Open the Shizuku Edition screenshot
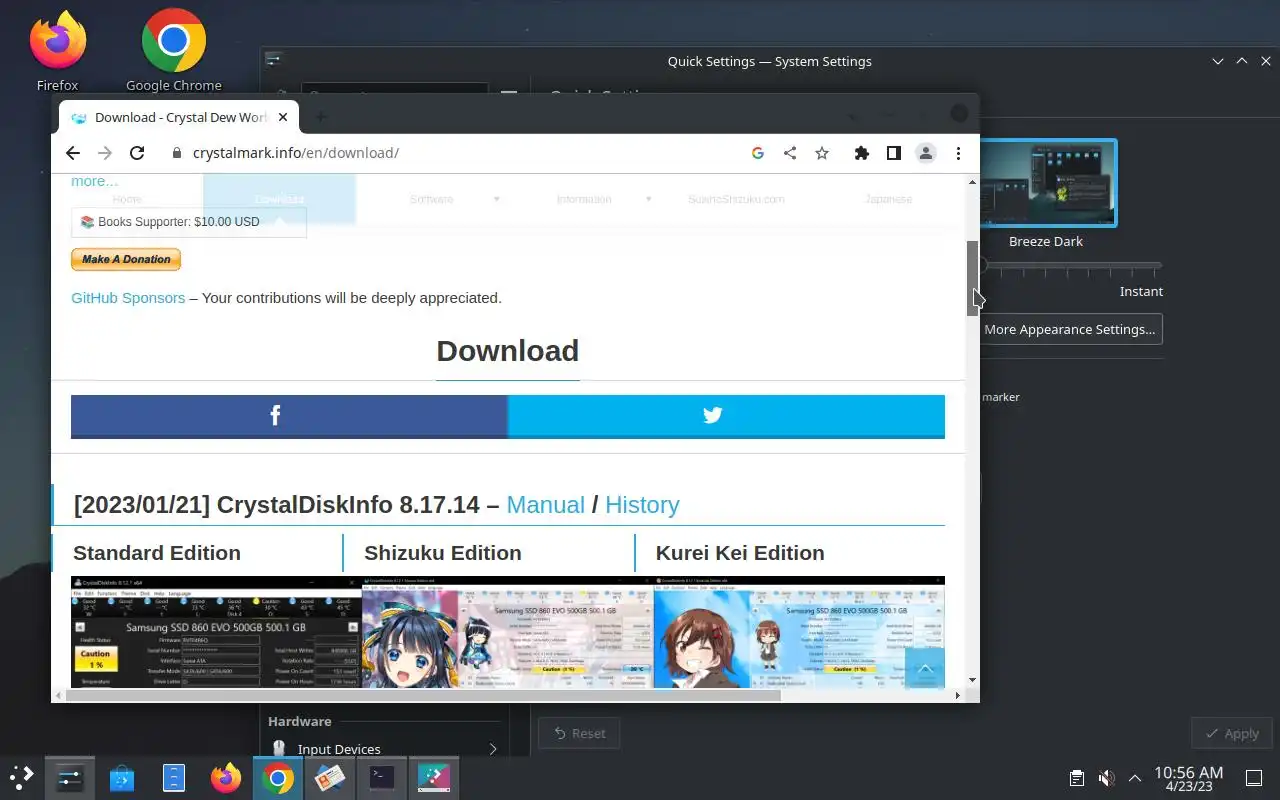Viewport: 1280px width, 800px height. pos(507,632)
